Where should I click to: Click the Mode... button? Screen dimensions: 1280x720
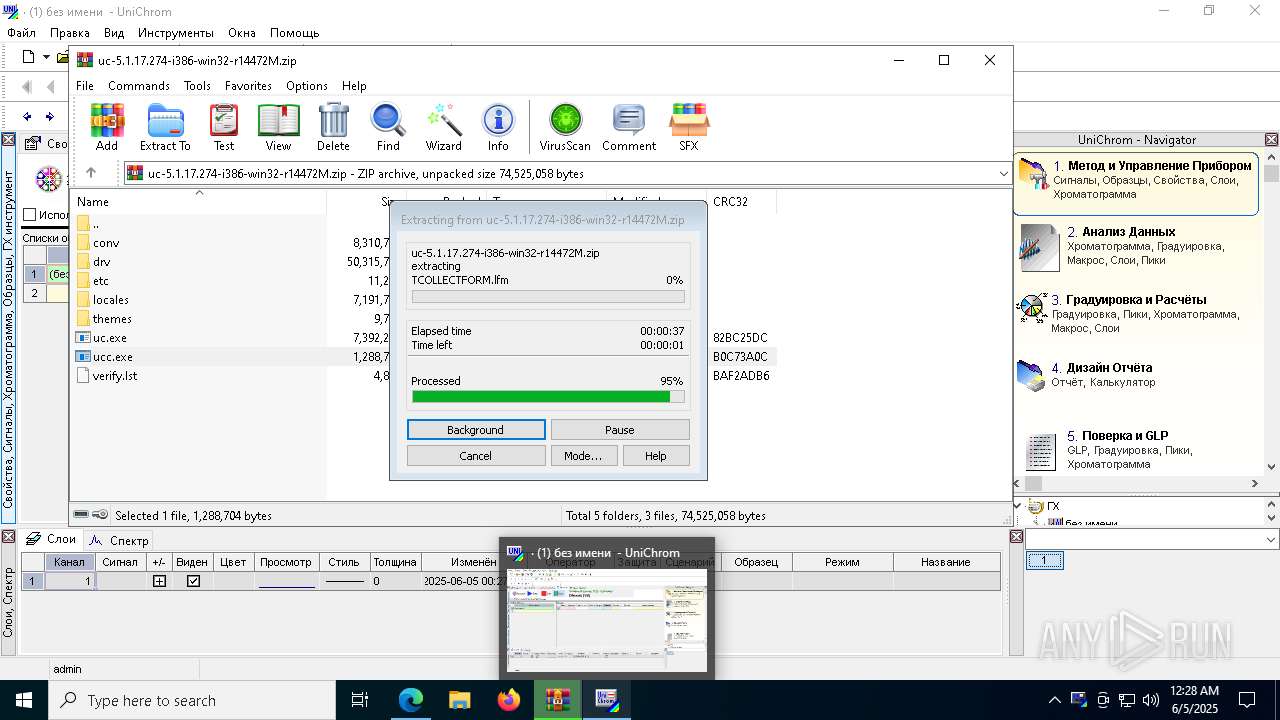click(583, 456)
